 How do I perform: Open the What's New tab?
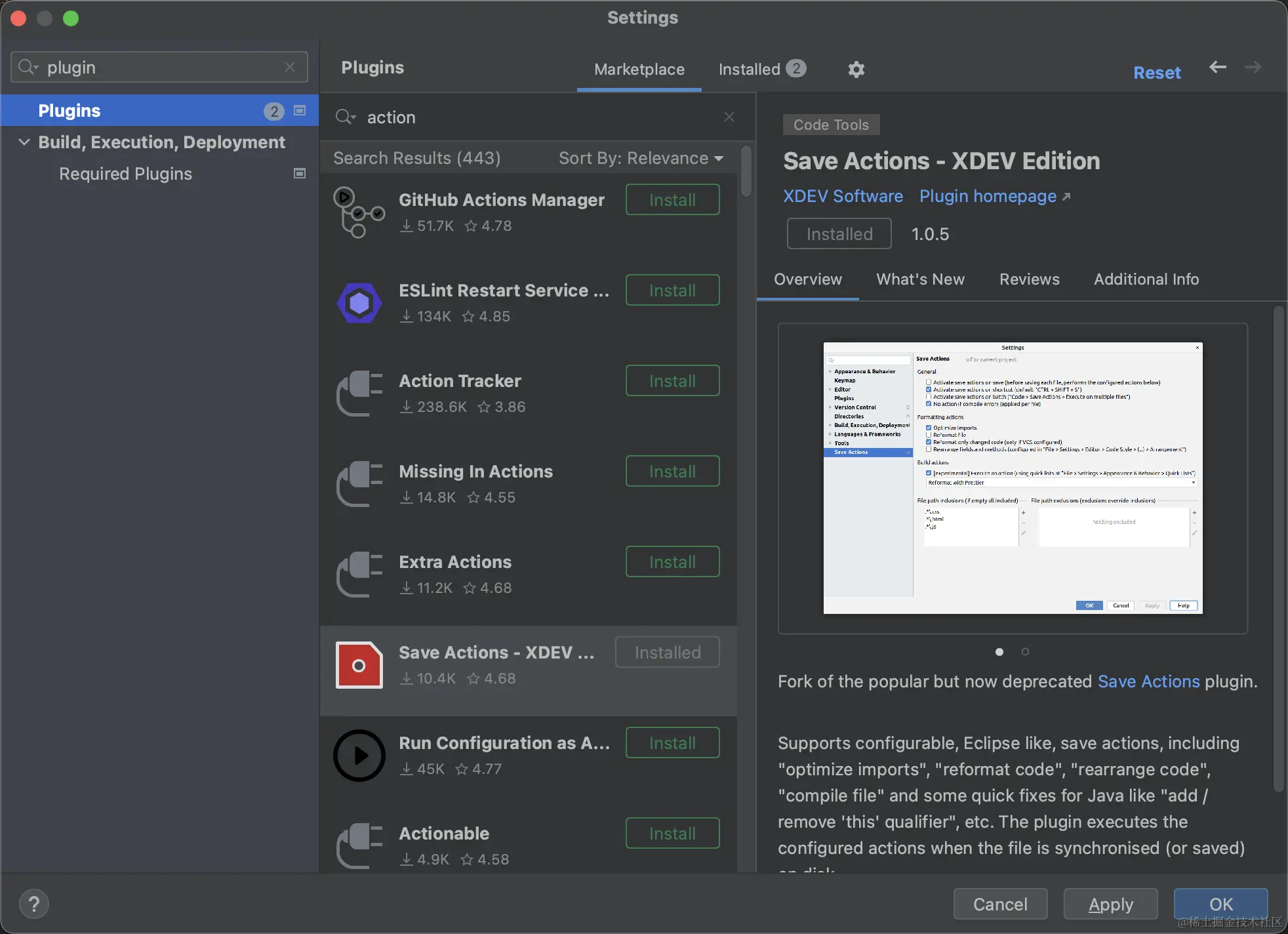pos(920,279)
